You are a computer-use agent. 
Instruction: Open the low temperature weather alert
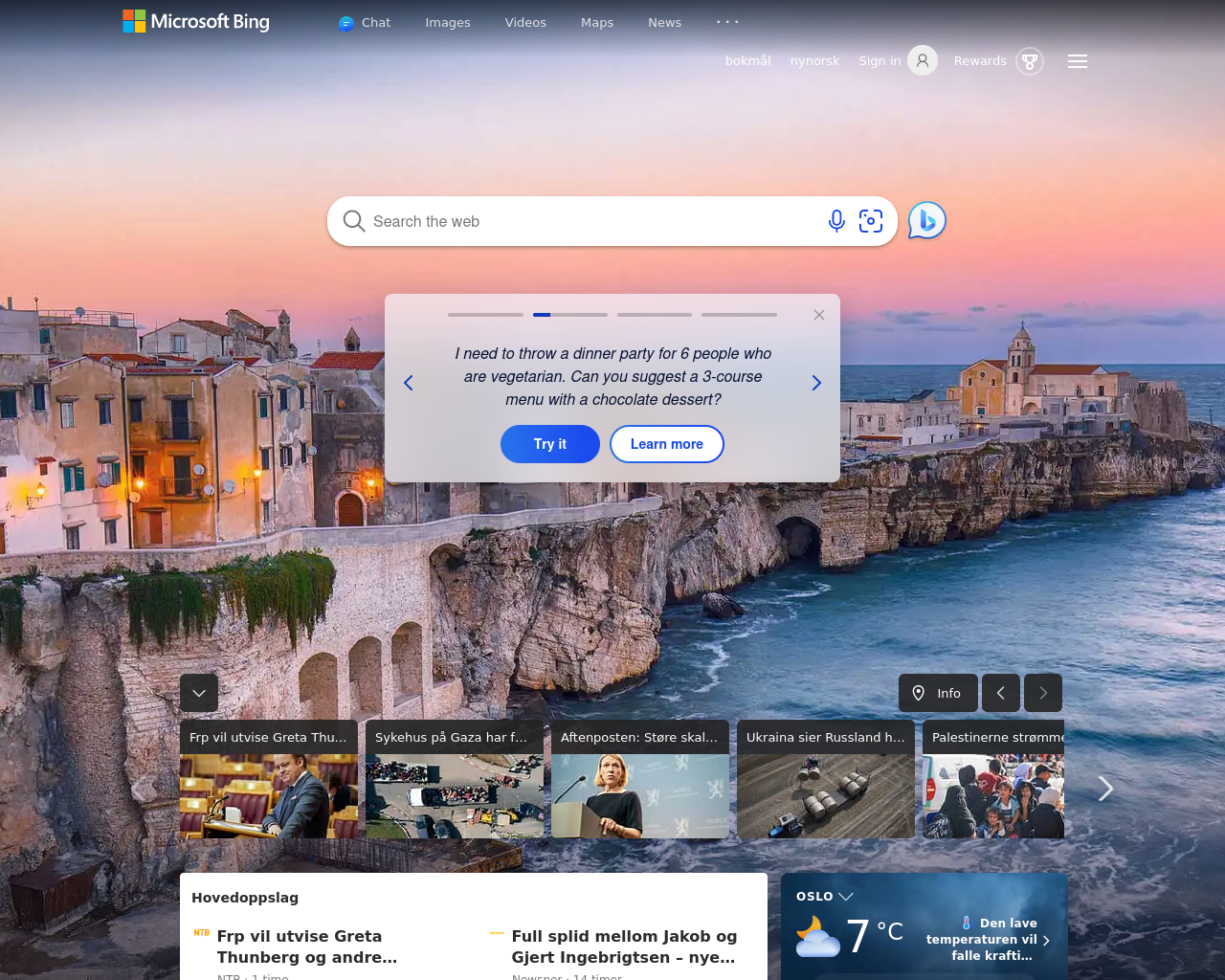988,940
